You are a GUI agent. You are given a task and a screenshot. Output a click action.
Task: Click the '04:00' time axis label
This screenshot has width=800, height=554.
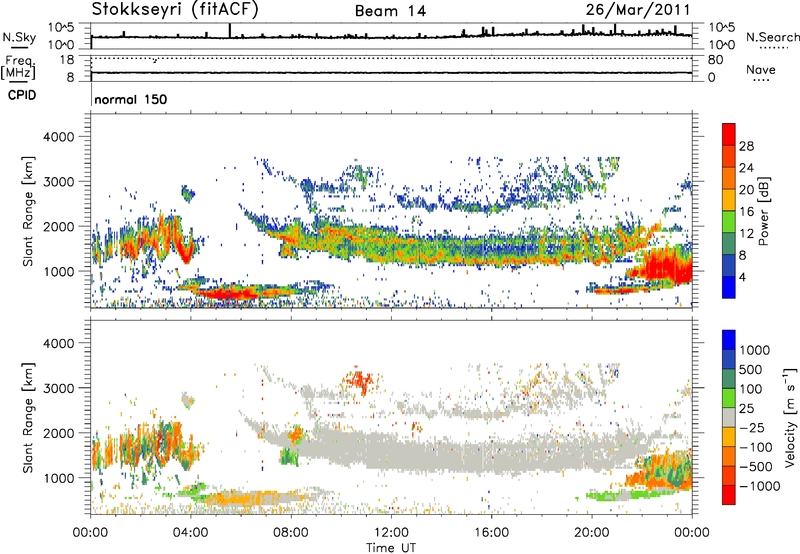click(190, 532)
